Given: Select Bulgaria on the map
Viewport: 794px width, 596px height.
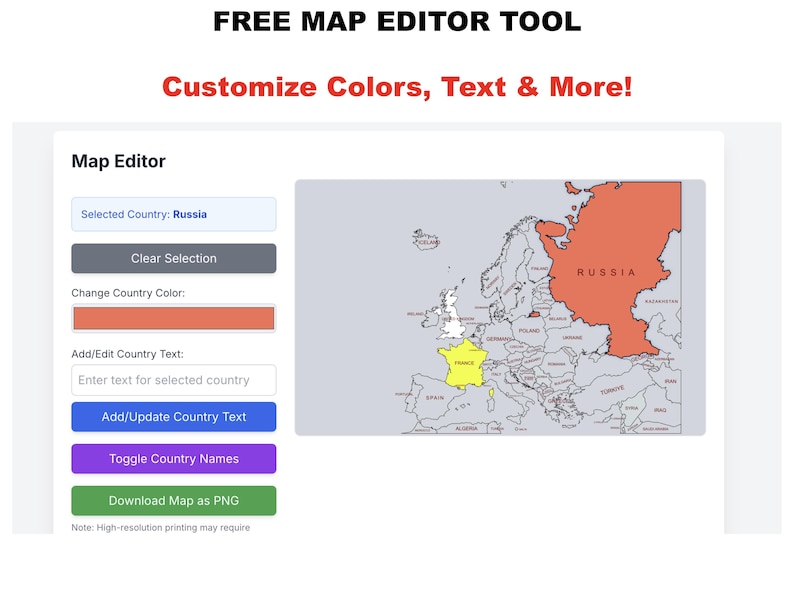Looking at the screenshot, I should coord(562,382).
